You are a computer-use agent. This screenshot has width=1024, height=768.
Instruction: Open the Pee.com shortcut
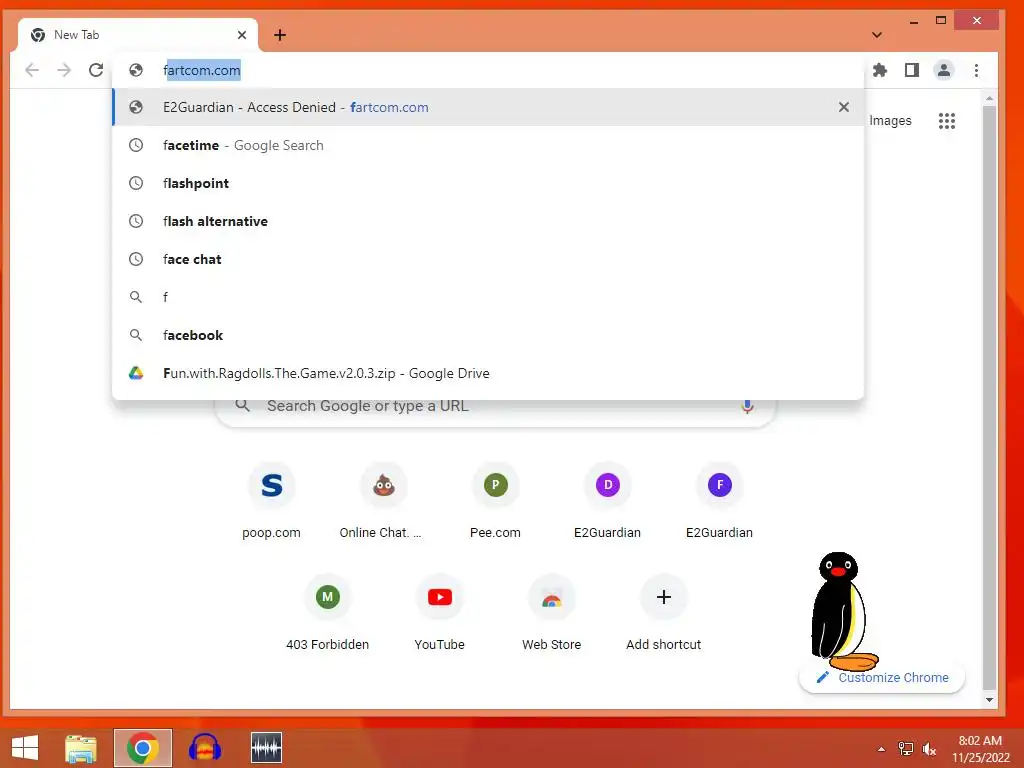(496, 502)
